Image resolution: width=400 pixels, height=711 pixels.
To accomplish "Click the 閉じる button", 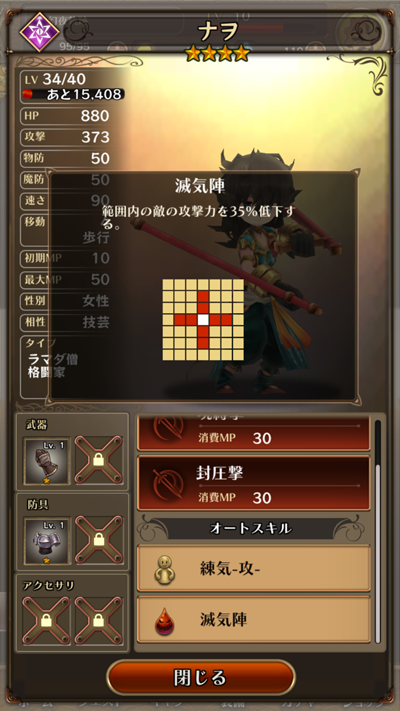I will click(x=201, y=678).
